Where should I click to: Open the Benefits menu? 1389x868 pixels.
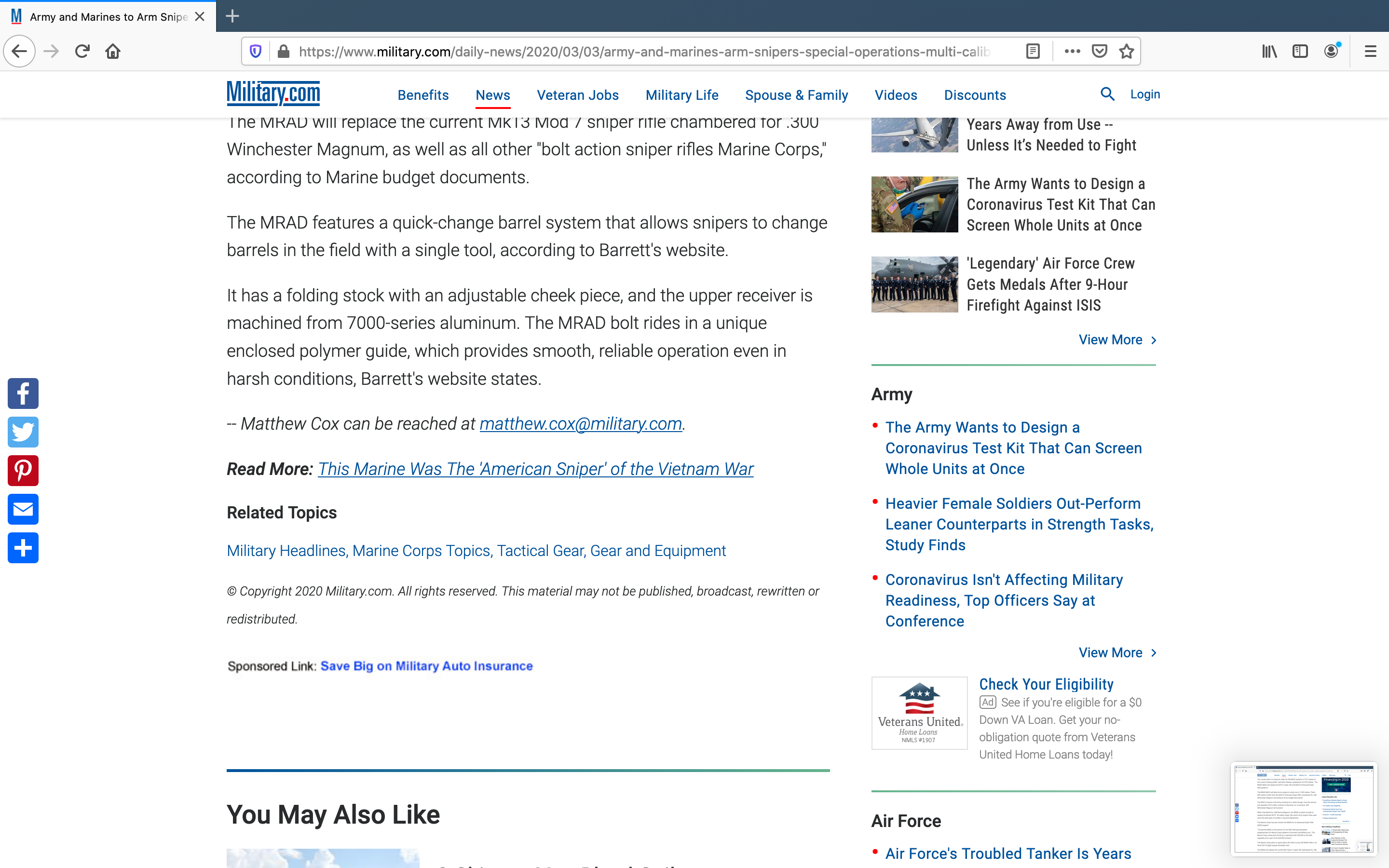click(x=423, y=95)
